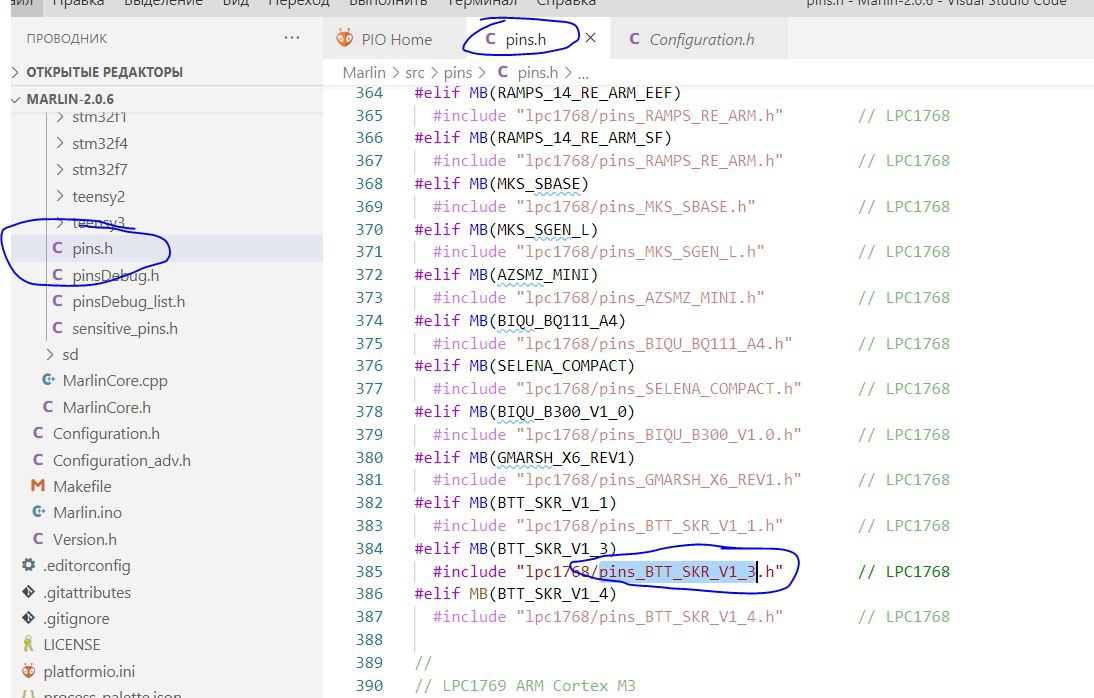1094x698 pixels.
Task: Click the C icon beside sensitive_pins.h
Action: pyautogui.click(x=57, y=327)
